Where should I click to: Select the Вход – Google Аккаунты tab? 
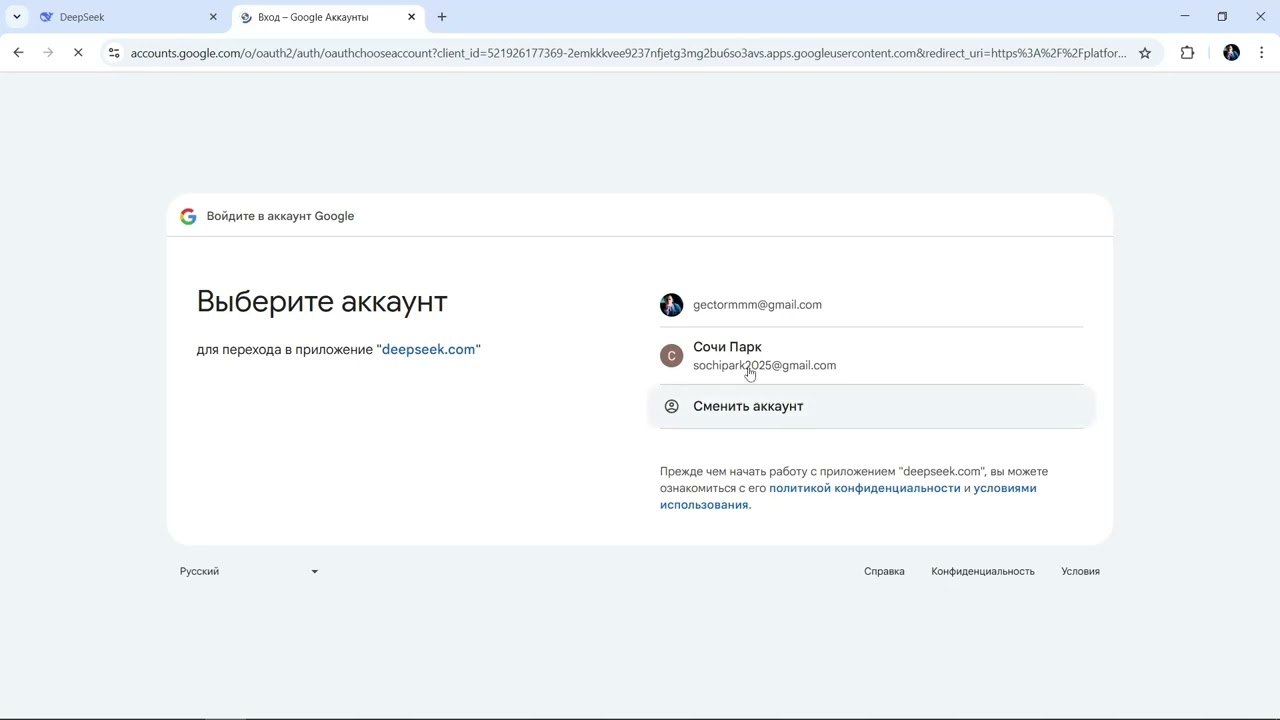coord(327,17)
